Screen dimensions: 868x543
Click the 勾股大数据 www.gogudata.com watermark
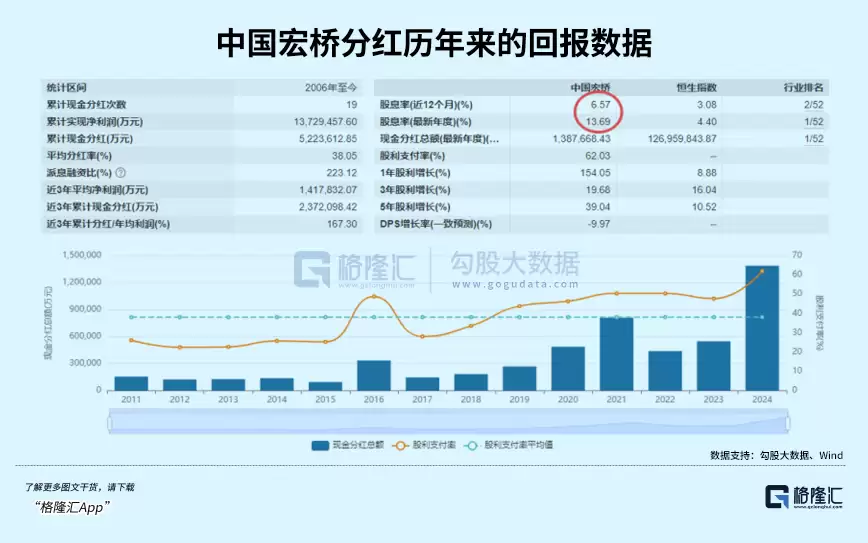[514, 268]
